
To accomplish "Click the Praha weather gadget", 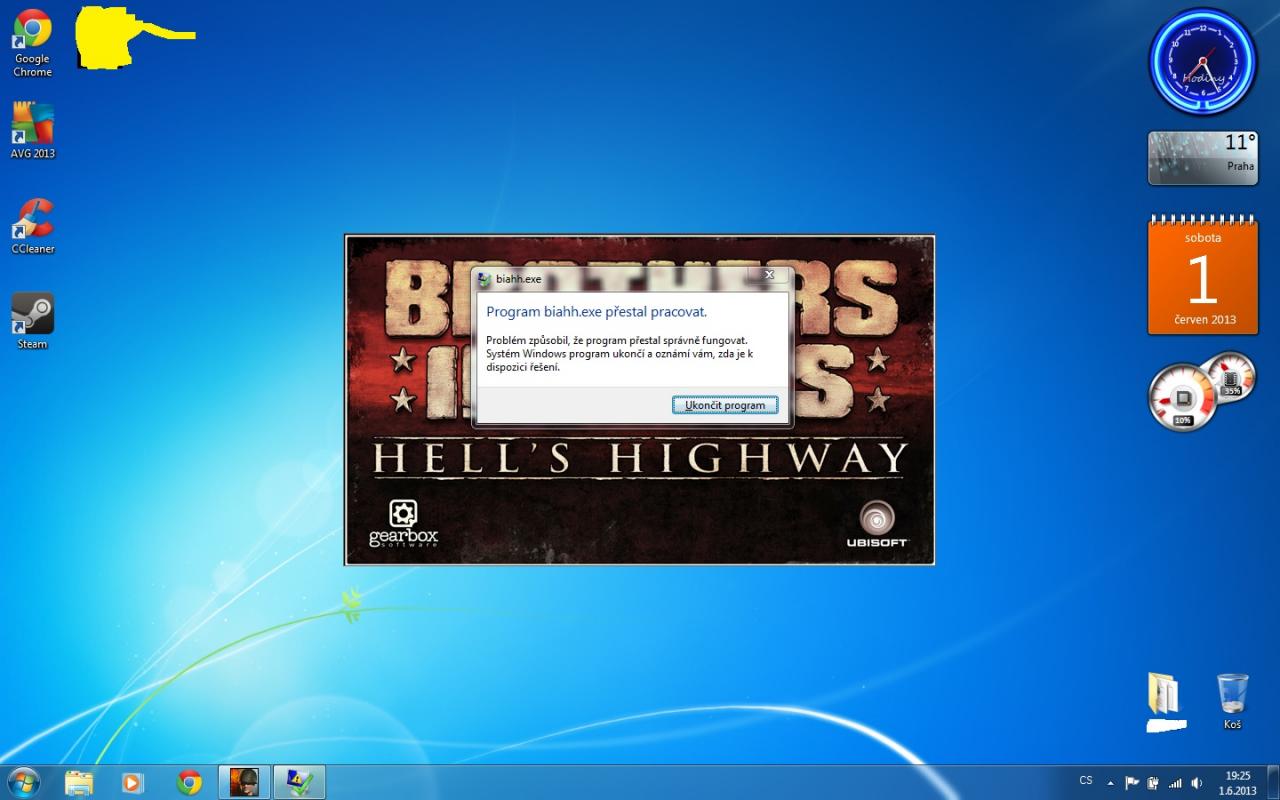I will (1202, 158).
